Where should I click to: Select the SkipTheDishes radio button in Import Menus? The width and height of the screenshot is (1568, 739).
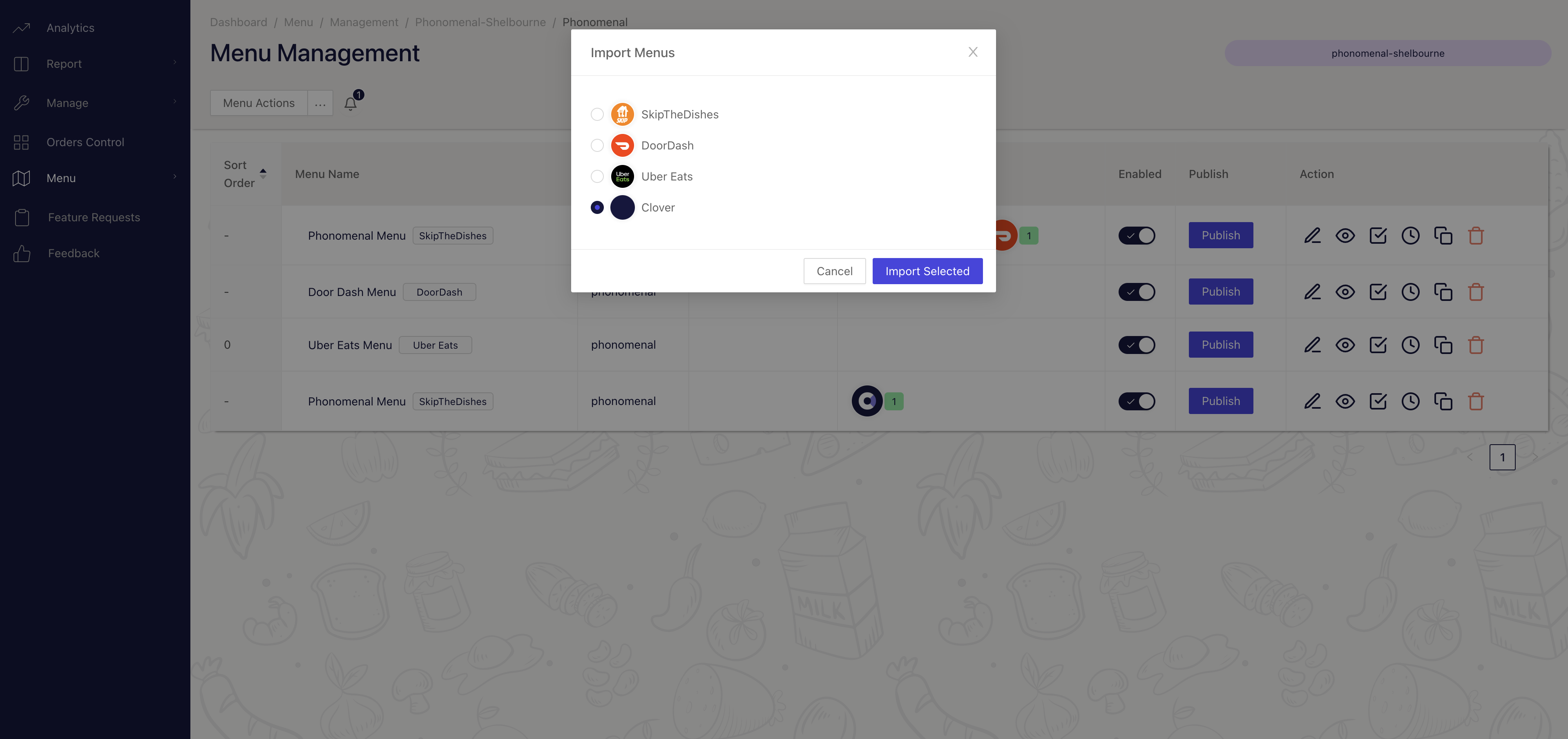click(x=596, y=114)
